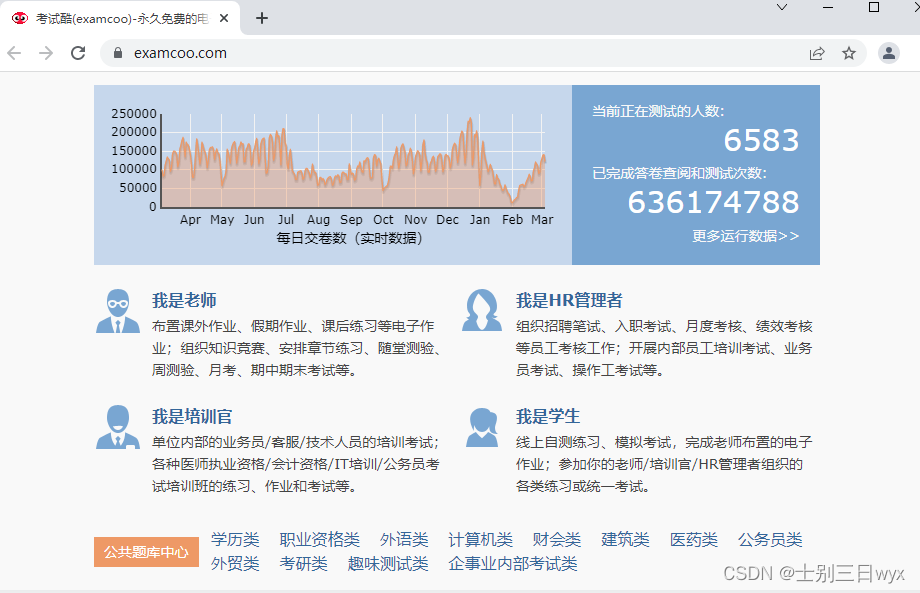The height and width of the screenshot is (593, 920).
Task: Click the teacher avatar icon
Action: click(118, 311)
